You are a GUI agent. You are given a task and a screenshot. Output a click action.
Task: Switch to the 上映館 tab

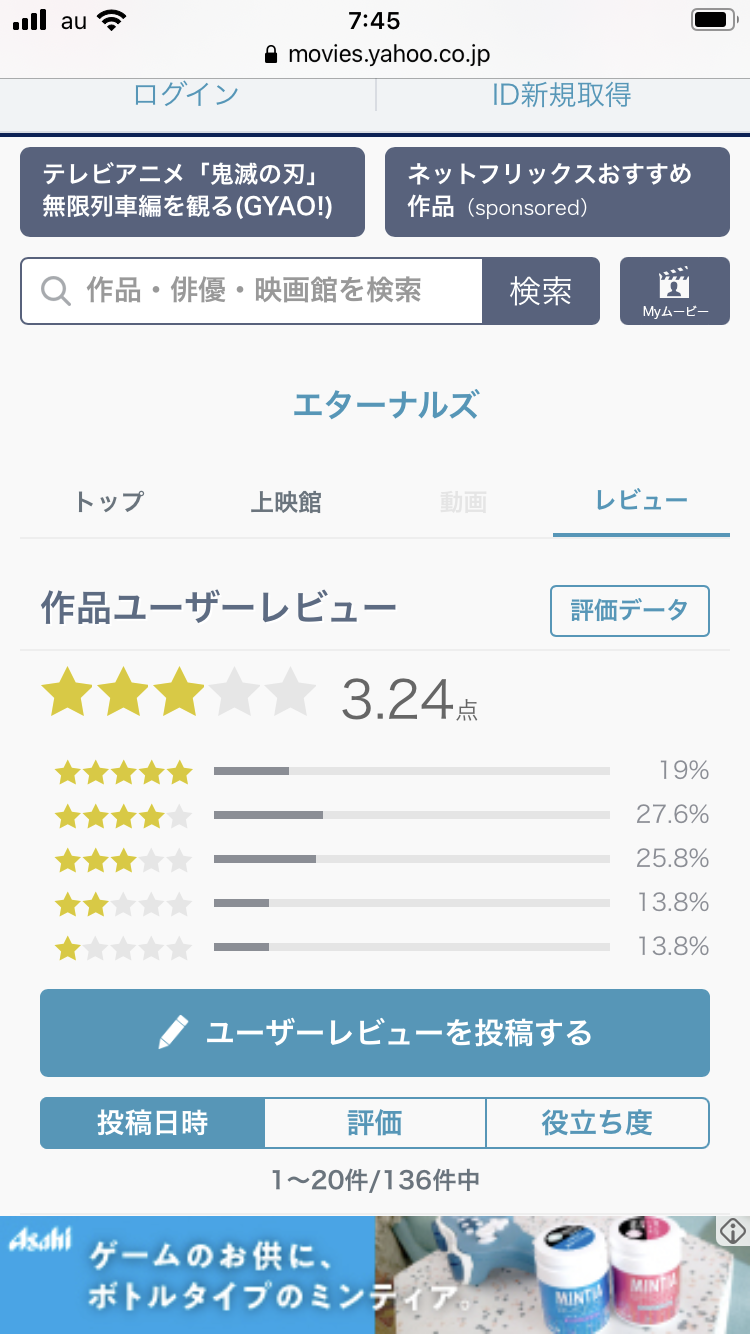pos(286,501)
